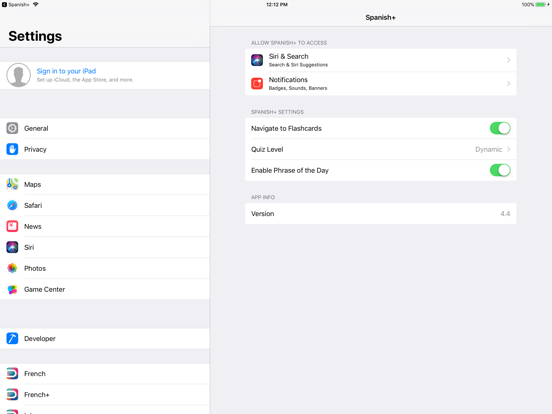Tap the Dynamic quiz level value

pos(488,149)
